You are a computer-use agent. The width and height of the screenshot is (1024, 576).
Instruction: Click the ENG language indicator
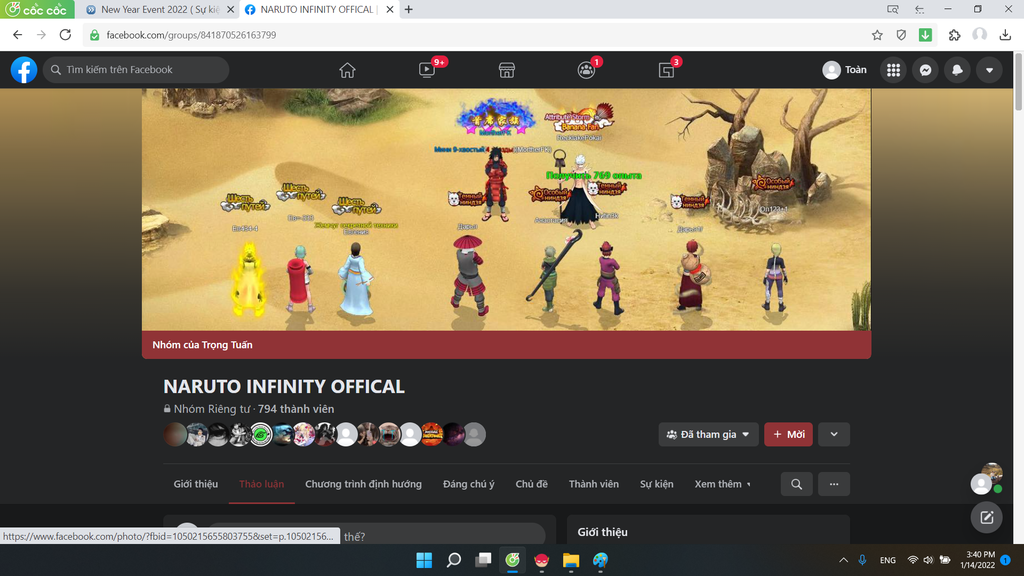[x=888, y=560]
